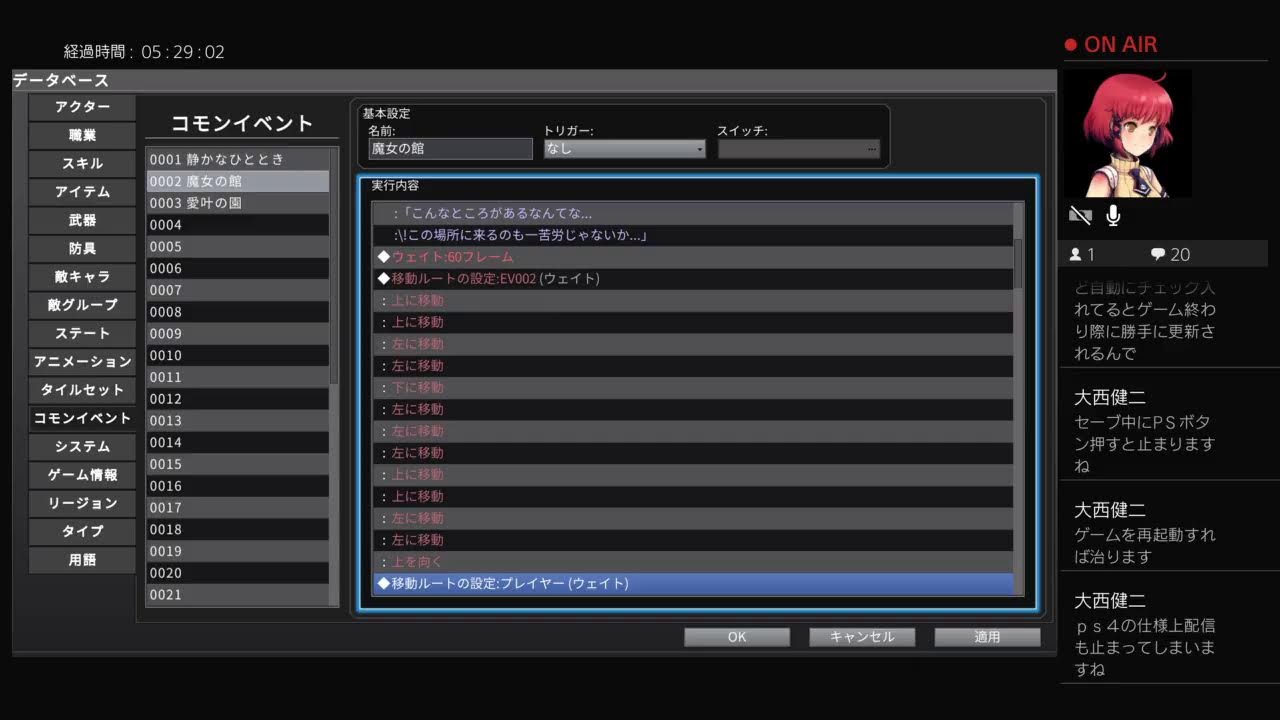Select the ウェイト:60フレーム command line

pos(692,257)
